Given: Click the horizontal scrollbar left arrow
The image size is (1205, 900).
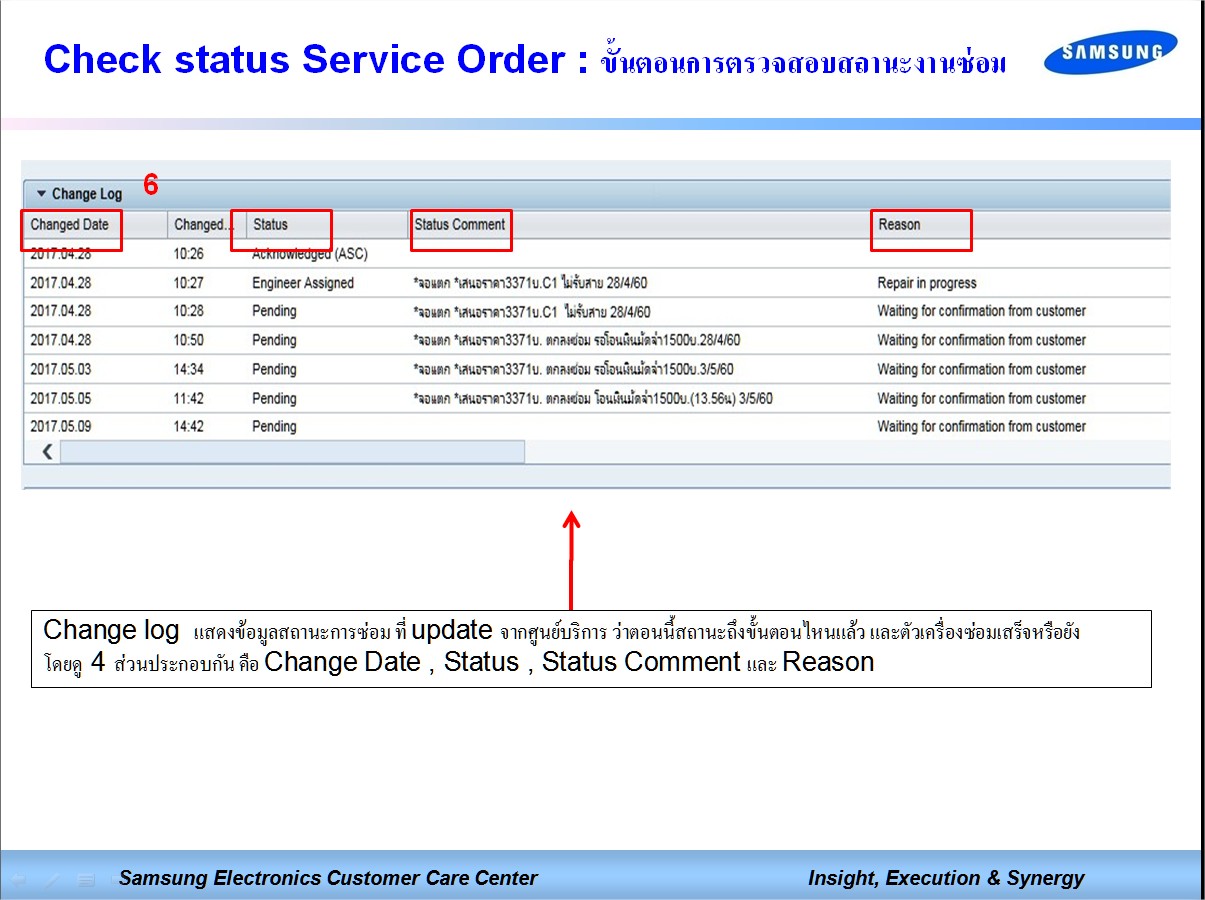Looking at the screenshot, I should (x=47, y=452).
